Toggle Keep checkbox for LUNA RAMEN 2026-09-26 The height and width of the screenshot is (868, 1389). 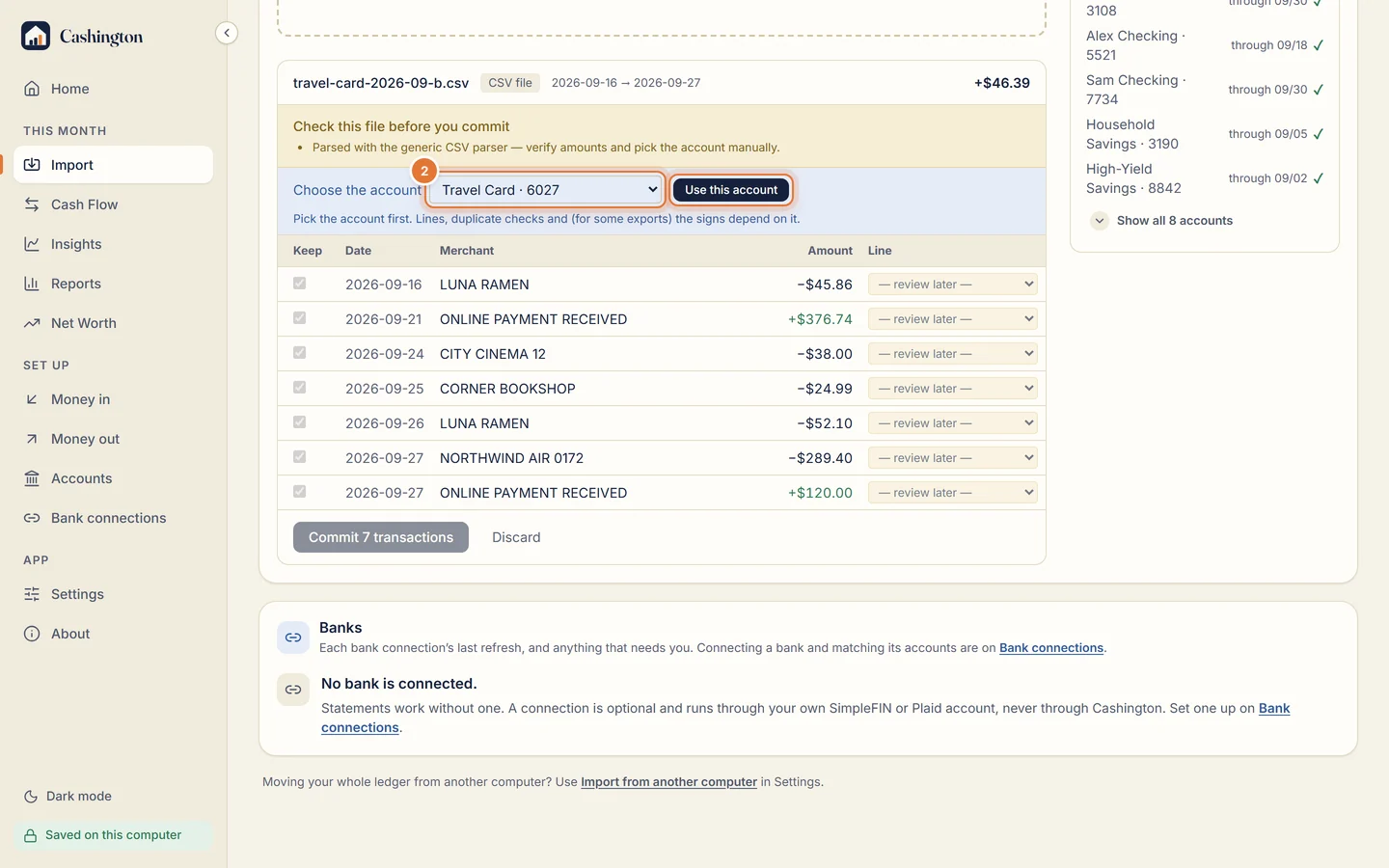(x=300, y=422)
